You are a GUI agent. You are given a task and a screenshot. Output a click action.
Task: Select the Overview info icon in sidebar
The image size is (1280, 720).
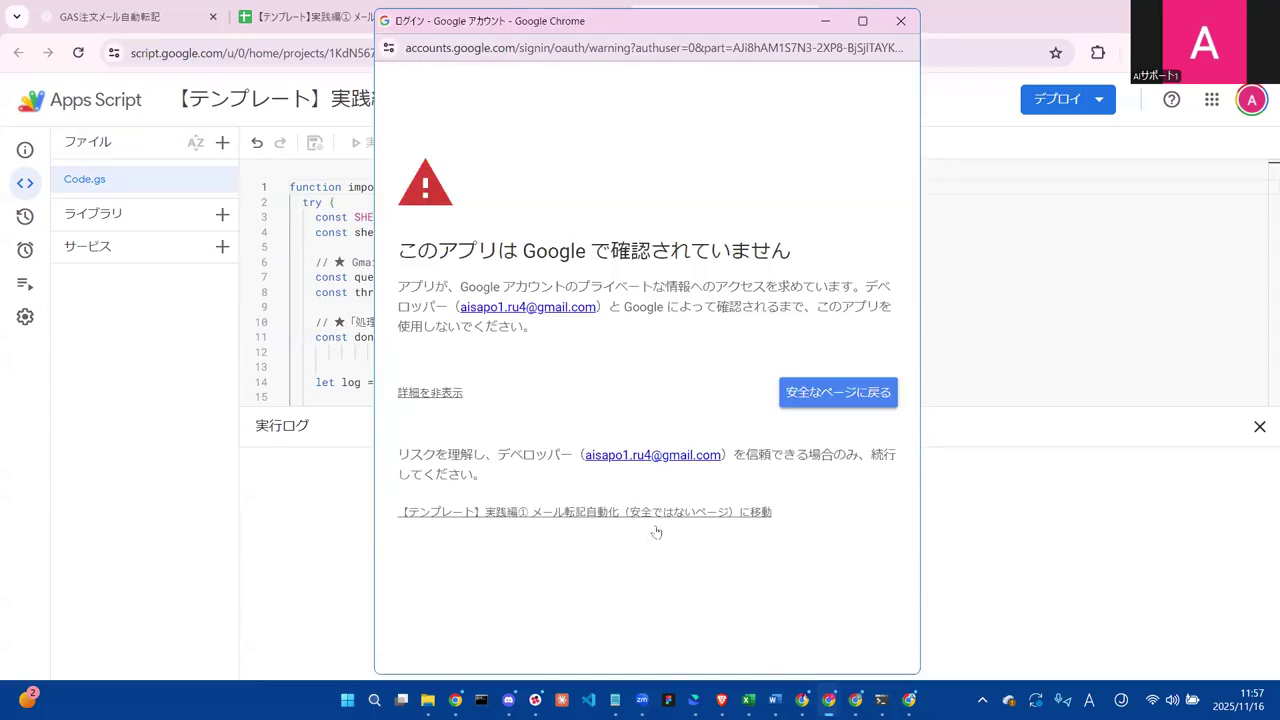(25, 149)
